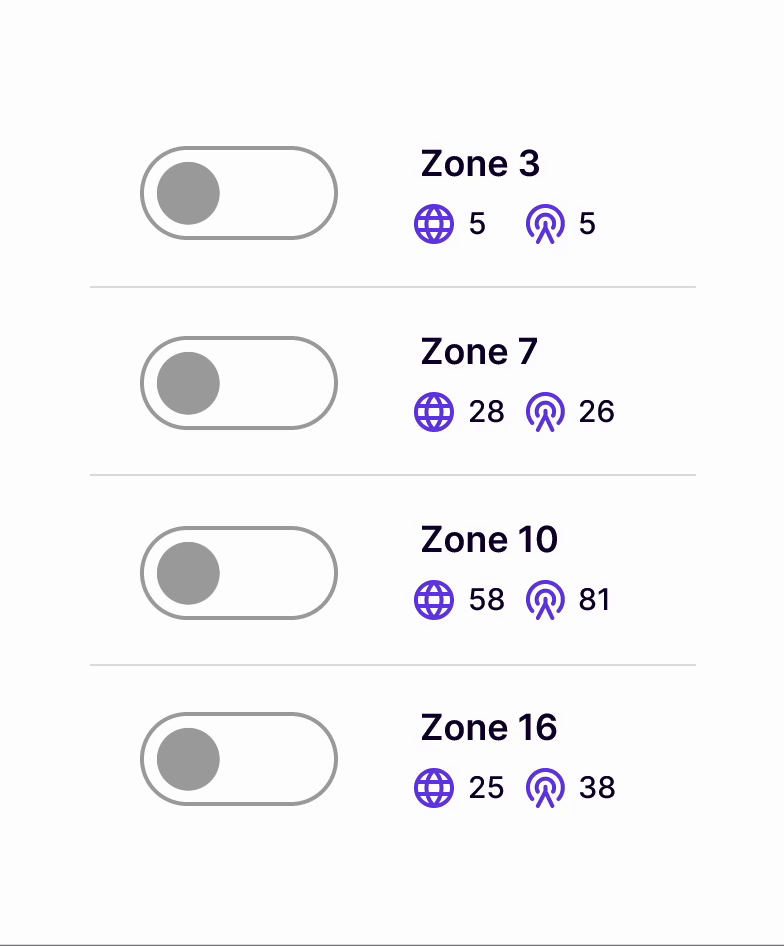Screen dimensions: 784x946
Task: Click Zone 16 antenna count 38
Action: tap(597, 788)
